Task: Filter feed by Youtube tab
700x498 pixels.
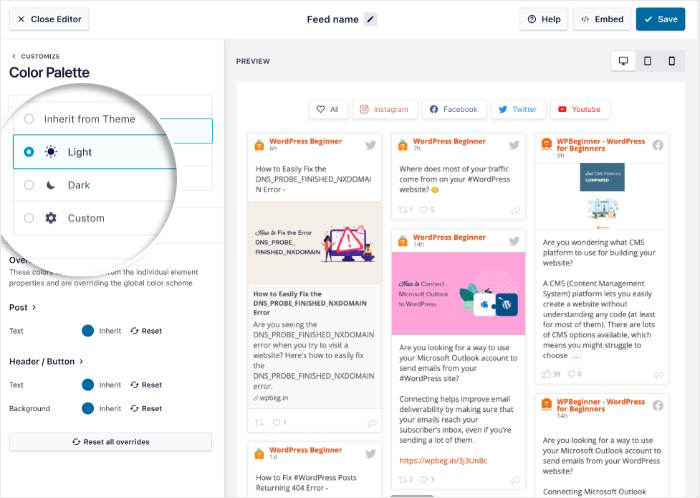Action: (x=579, y=109)
